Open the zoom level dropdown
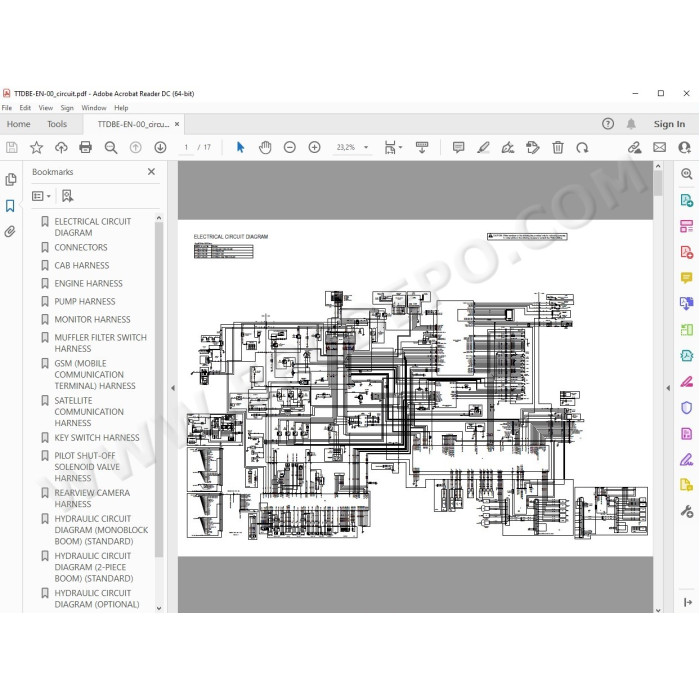Screen dimensions: 700x700 (x=366, y=147)
